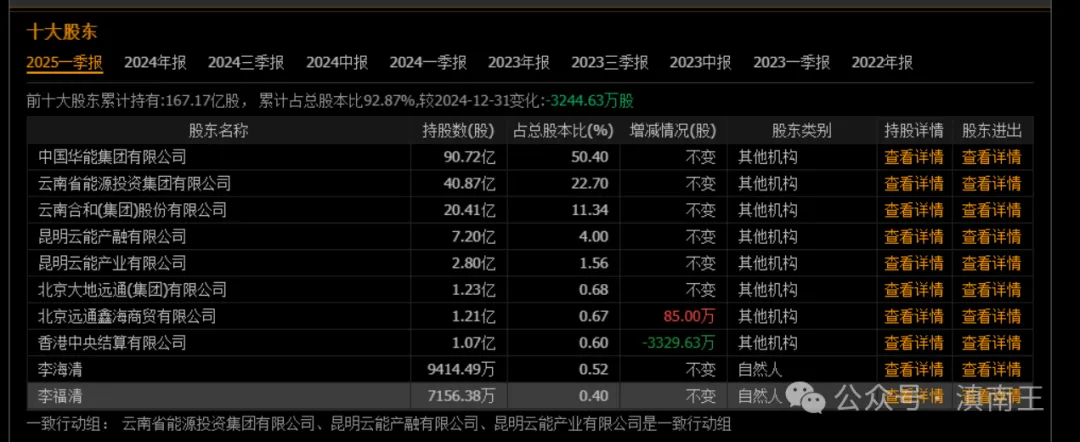Open 持股详情 link for 北京远通鑫海商贸有限公司
The height and width of the screenshot is (442, 1080).
913,316
